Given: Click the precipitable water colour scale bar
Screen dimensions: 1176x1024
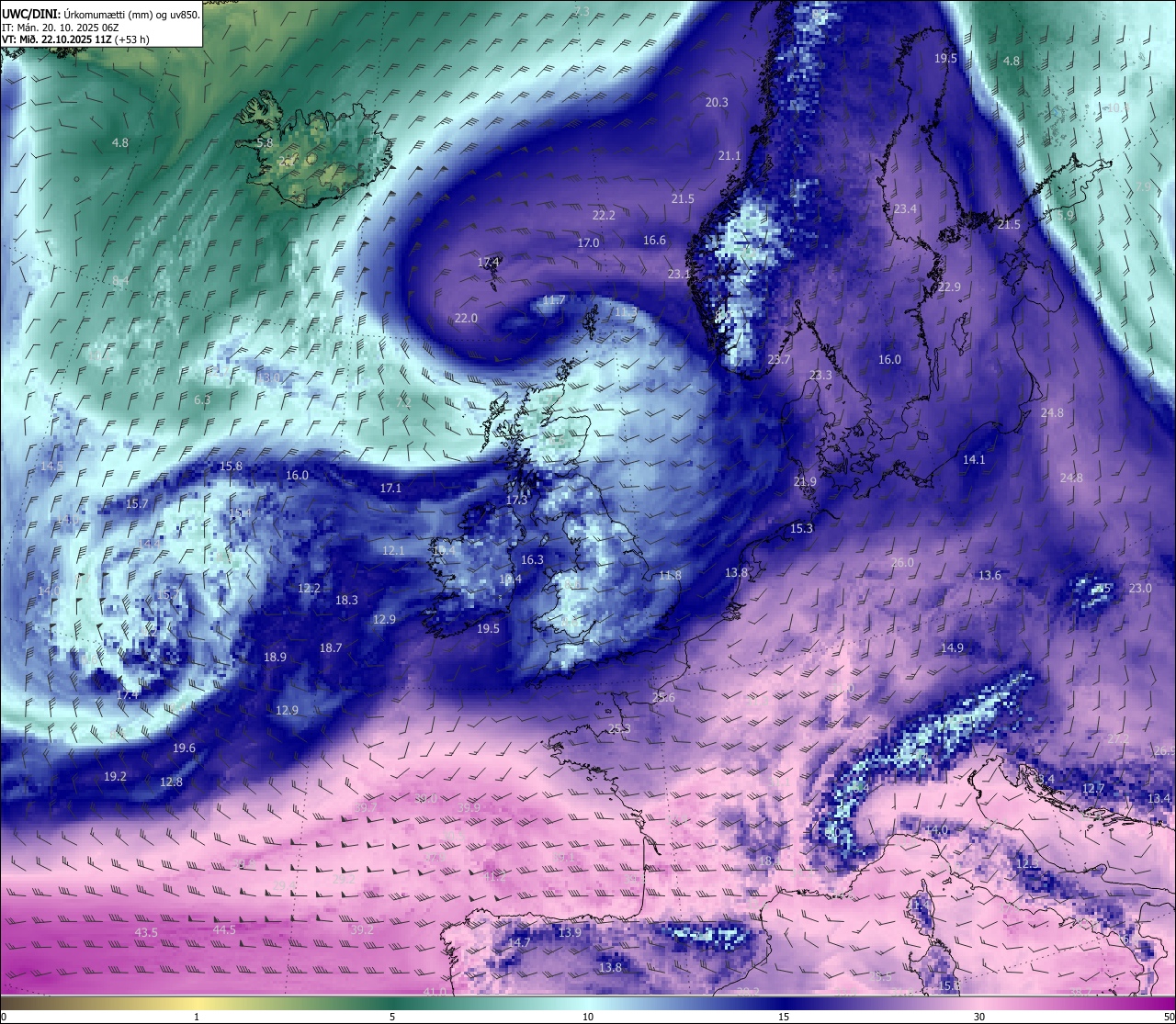Looking at the screenshot, I should [588, 1002].
